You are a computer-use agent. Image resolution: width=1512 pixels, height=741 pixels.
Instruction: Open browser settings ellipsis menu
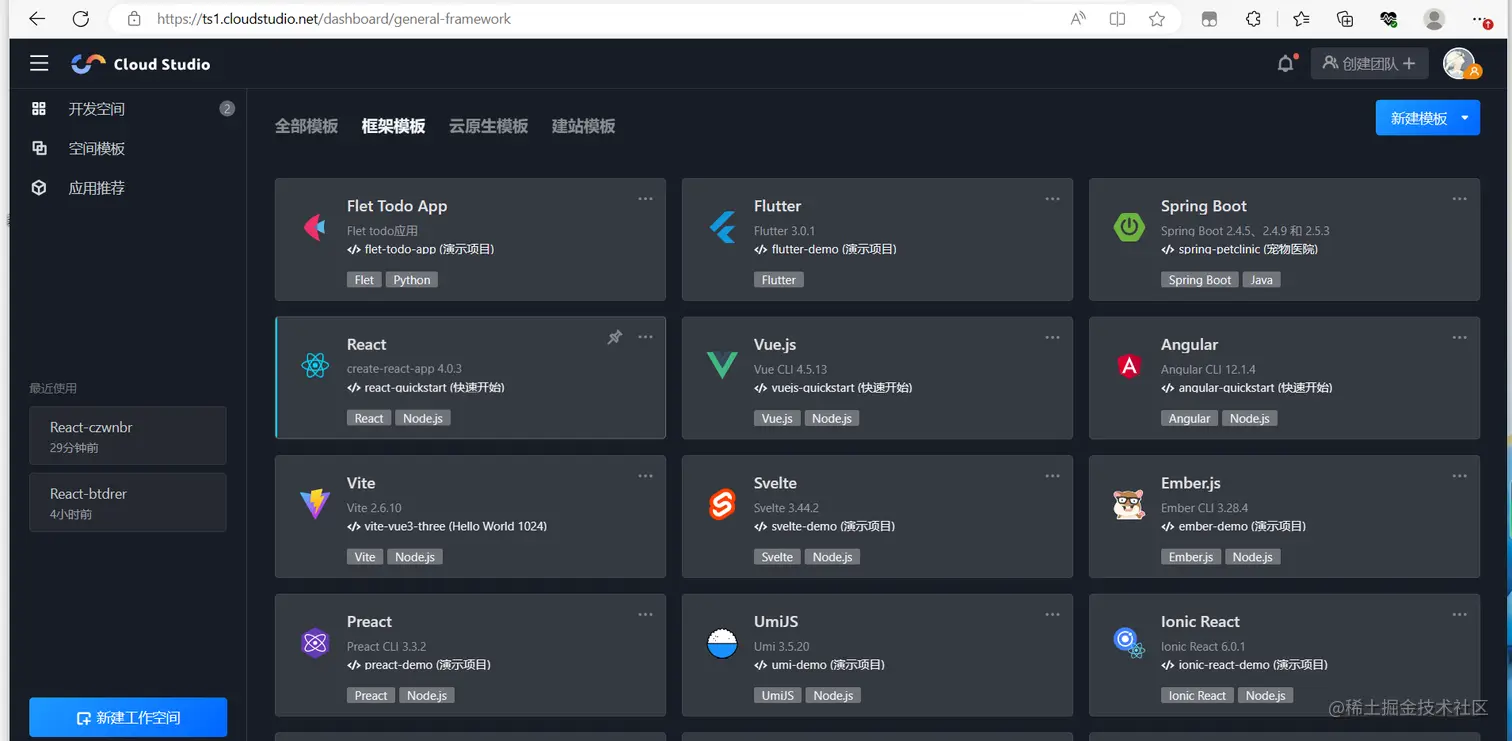tap(1480, 18)
